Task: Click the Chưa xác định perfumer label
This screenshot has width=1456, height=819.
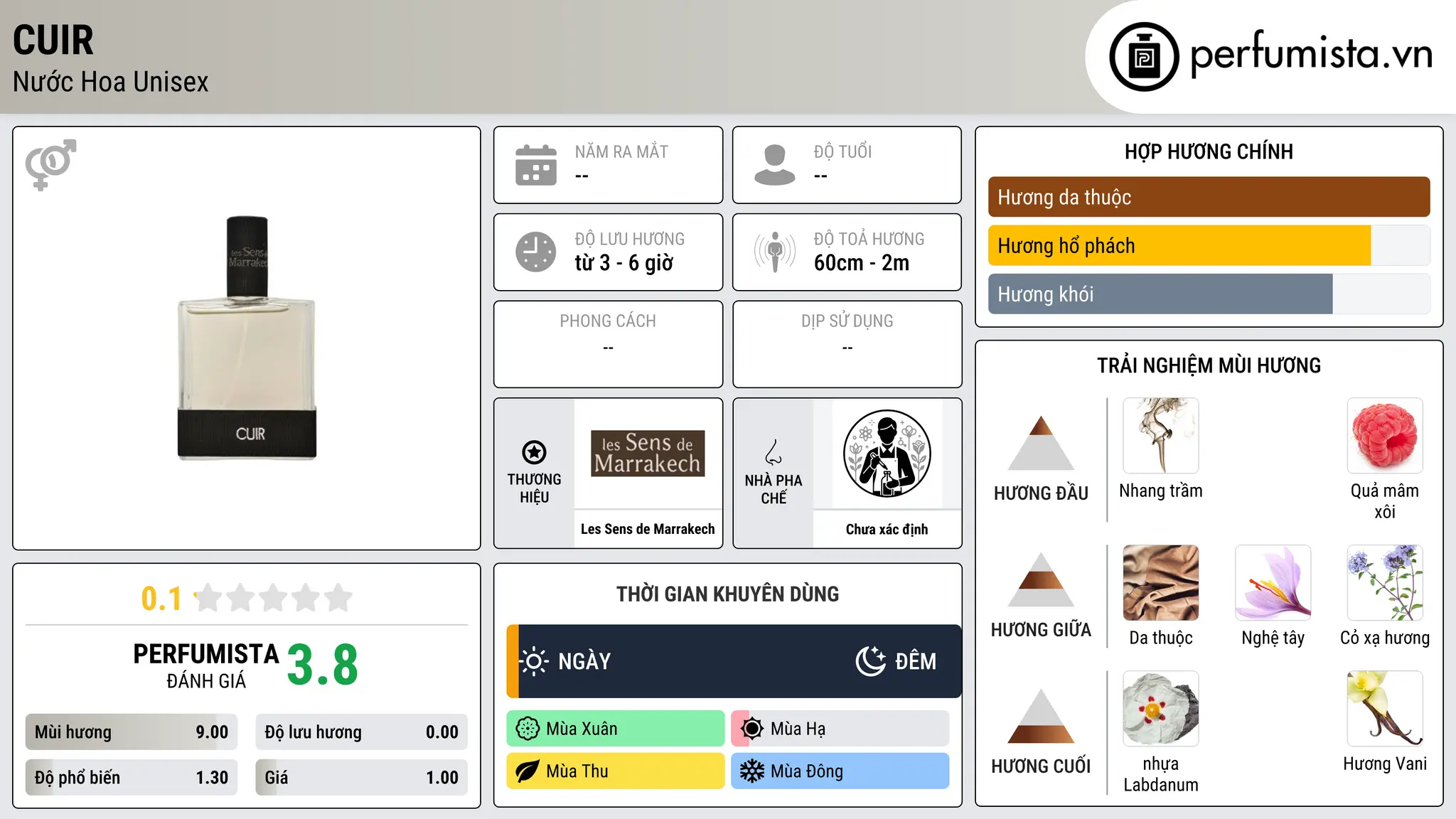Action: point(887,529)
